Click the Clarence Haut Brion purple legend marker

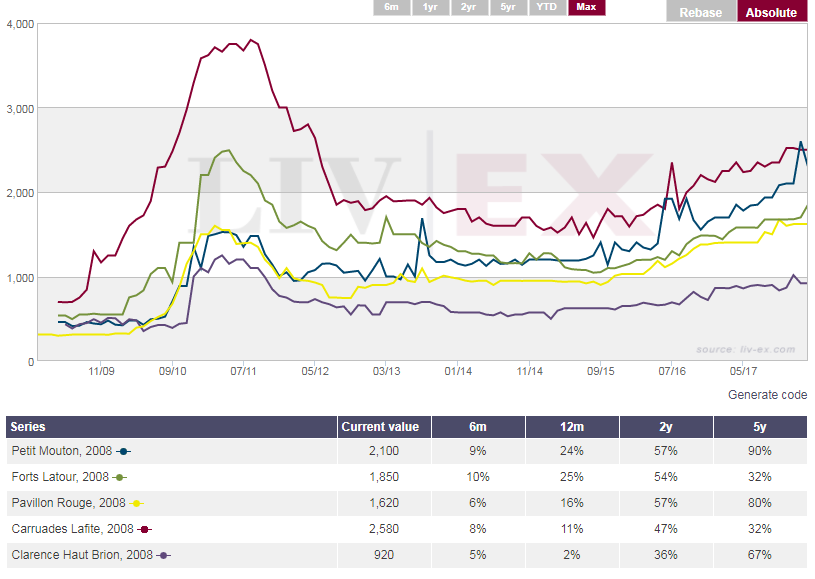(164, 555)
